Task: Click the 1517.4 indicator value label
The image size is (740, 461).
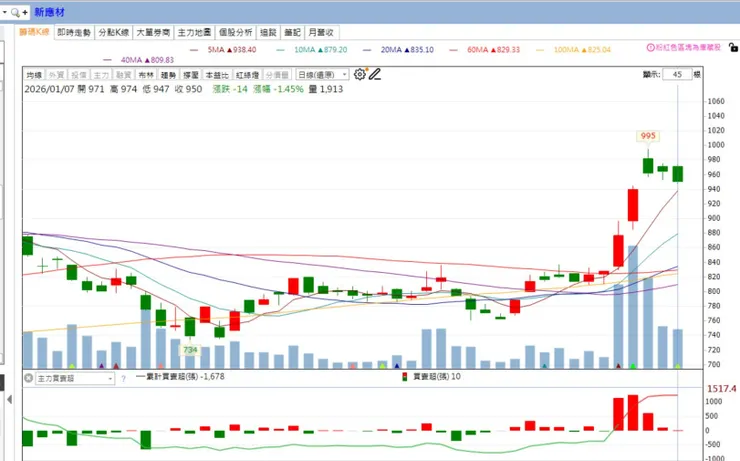Action: point(721,389)
